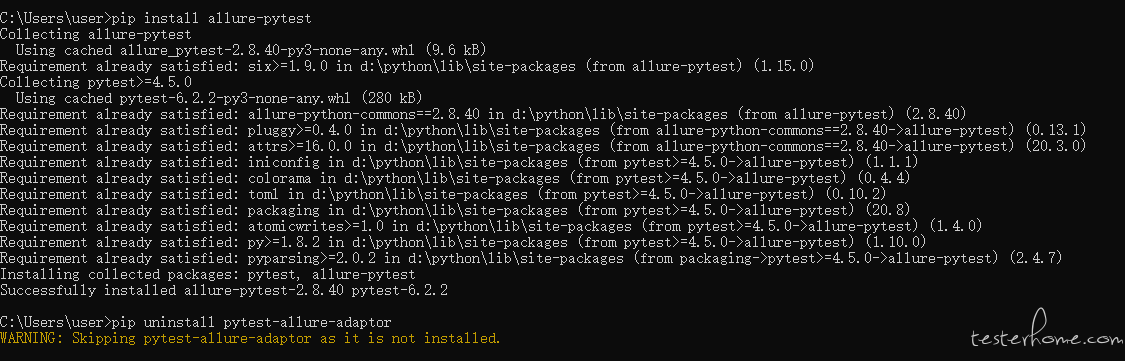Click the 'atomicwrites>=1.0' requirement line

click(x=491, y=227)
